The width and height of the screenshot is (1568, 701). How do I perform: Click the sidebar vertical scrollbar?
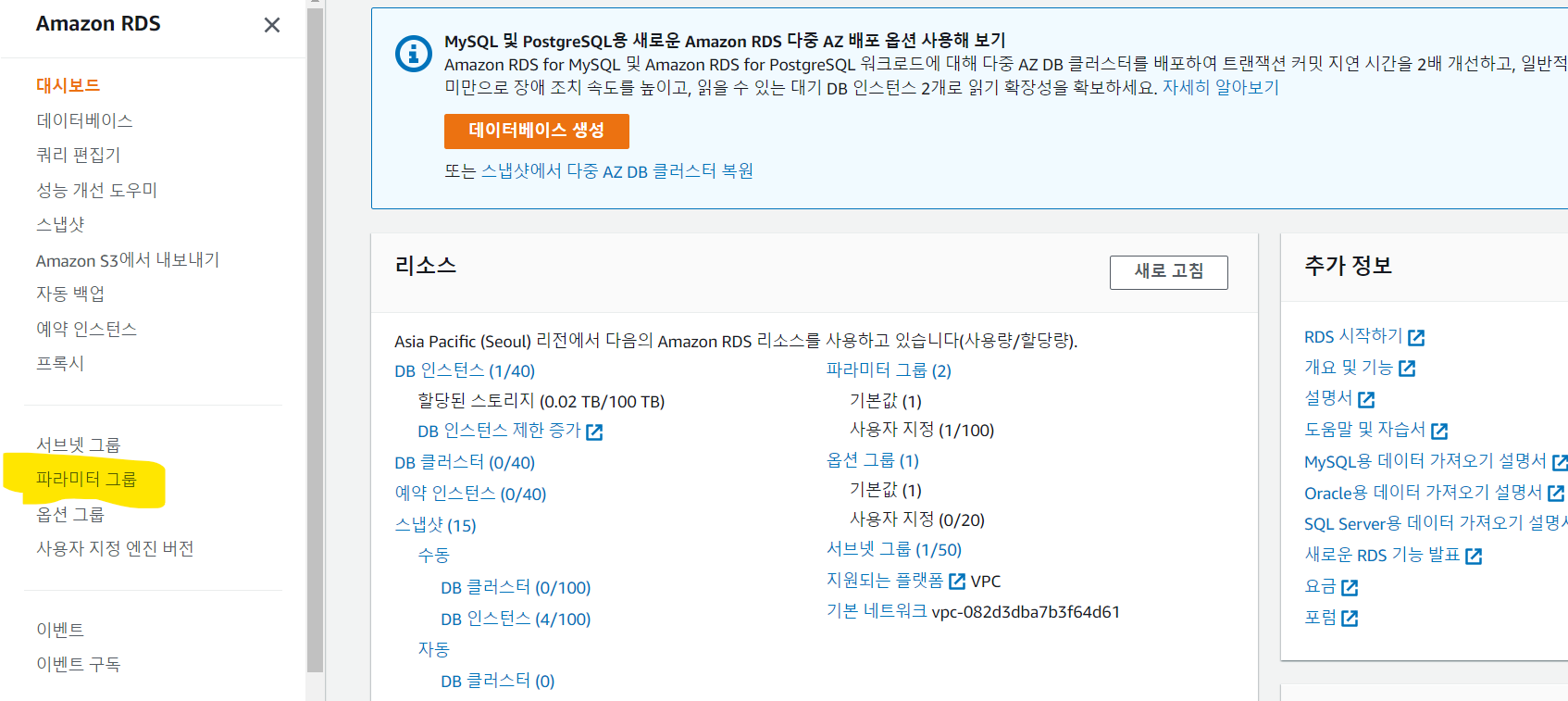(x=315, y=338)
